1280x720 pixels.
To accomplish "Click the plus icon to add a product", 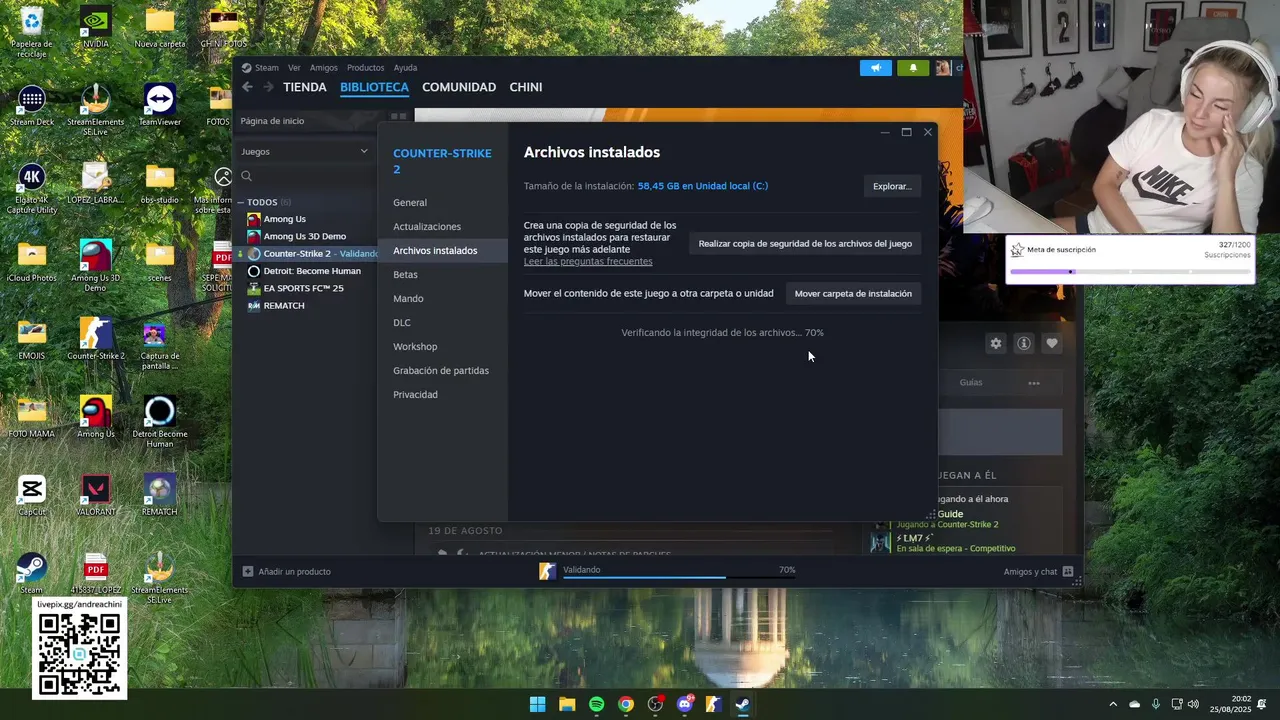I will [x=248, y=572].
